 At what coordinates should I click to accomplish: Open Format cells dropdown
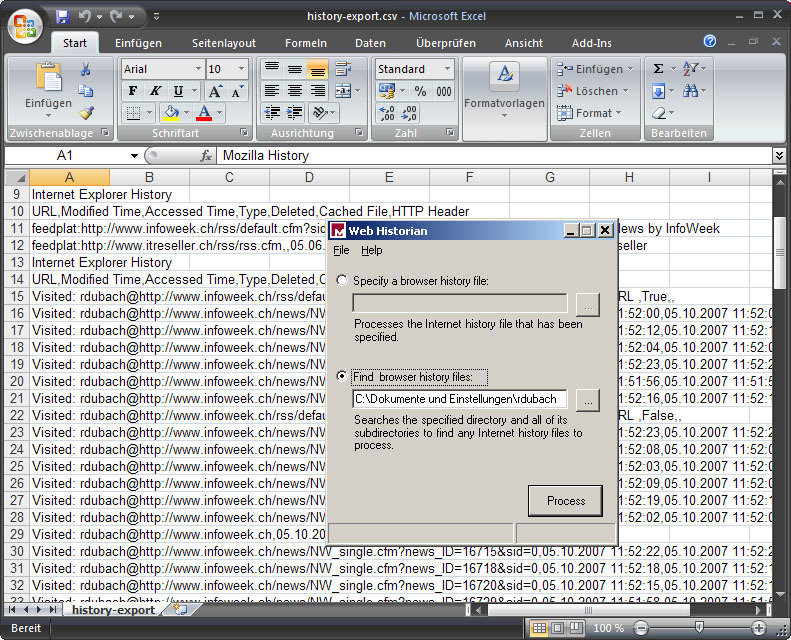(589, 113)
